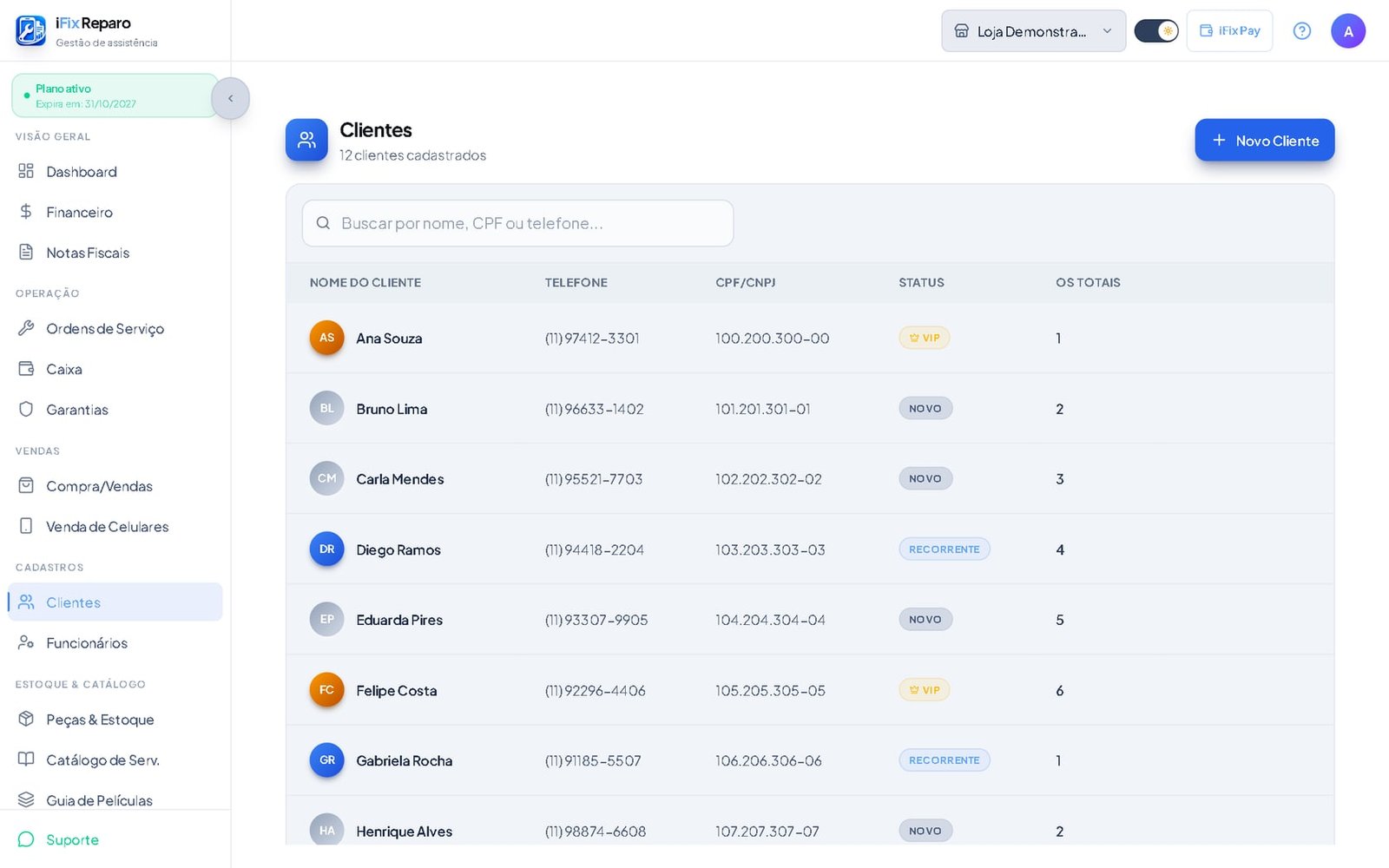The image size is (1389, 868).
Task: Click the OS TOTAIS column header
Action: (1088, 283)
